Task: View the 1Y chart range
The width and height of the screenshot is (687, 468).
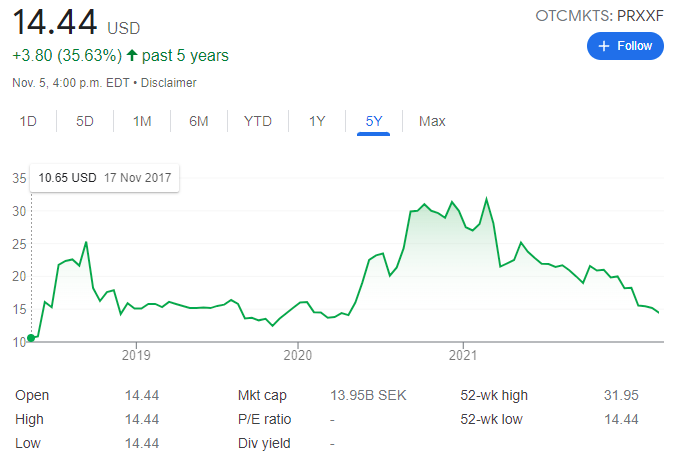Action: (x=317, y=121)
